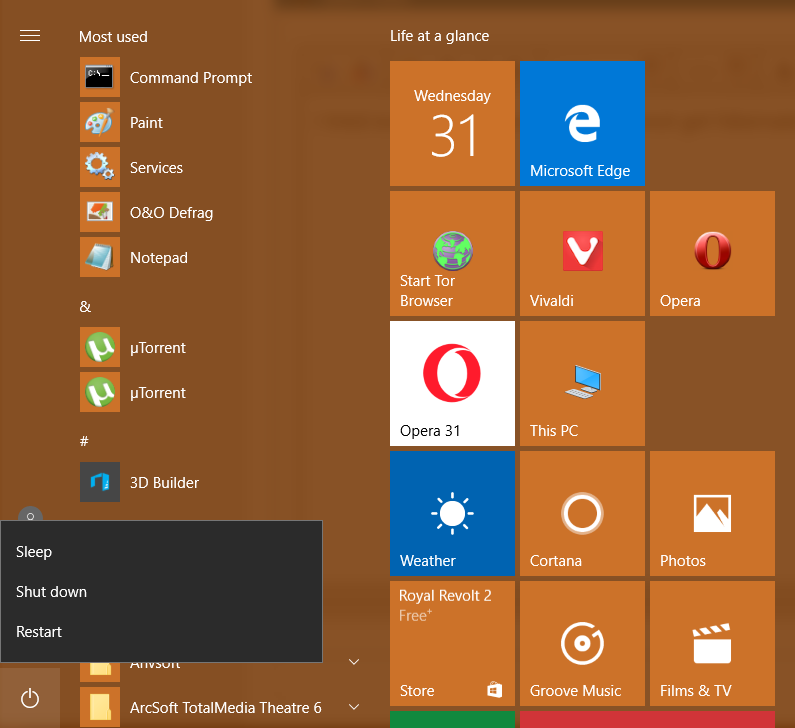Launch the Vivaldi tile

[x=582, y=253]
